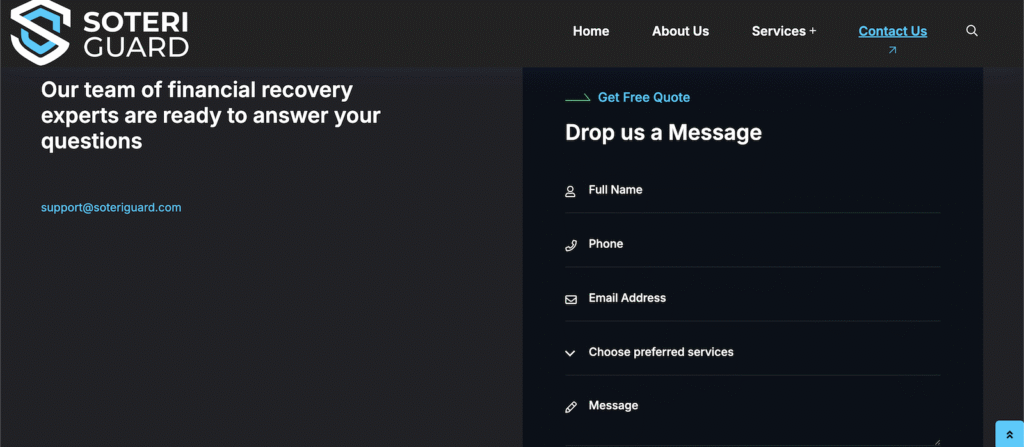Go to the Home menu item

(590, 31)
